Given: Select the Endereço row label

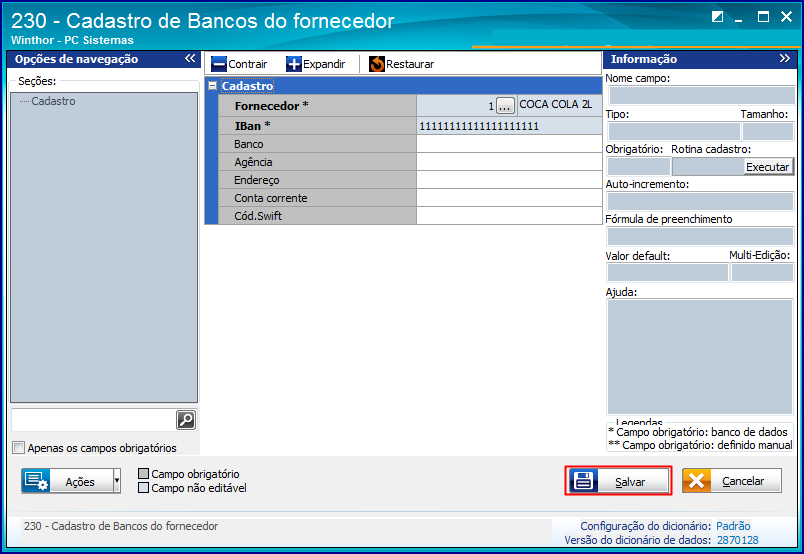Looking at the screenshot, I should (x=317, y=180).
